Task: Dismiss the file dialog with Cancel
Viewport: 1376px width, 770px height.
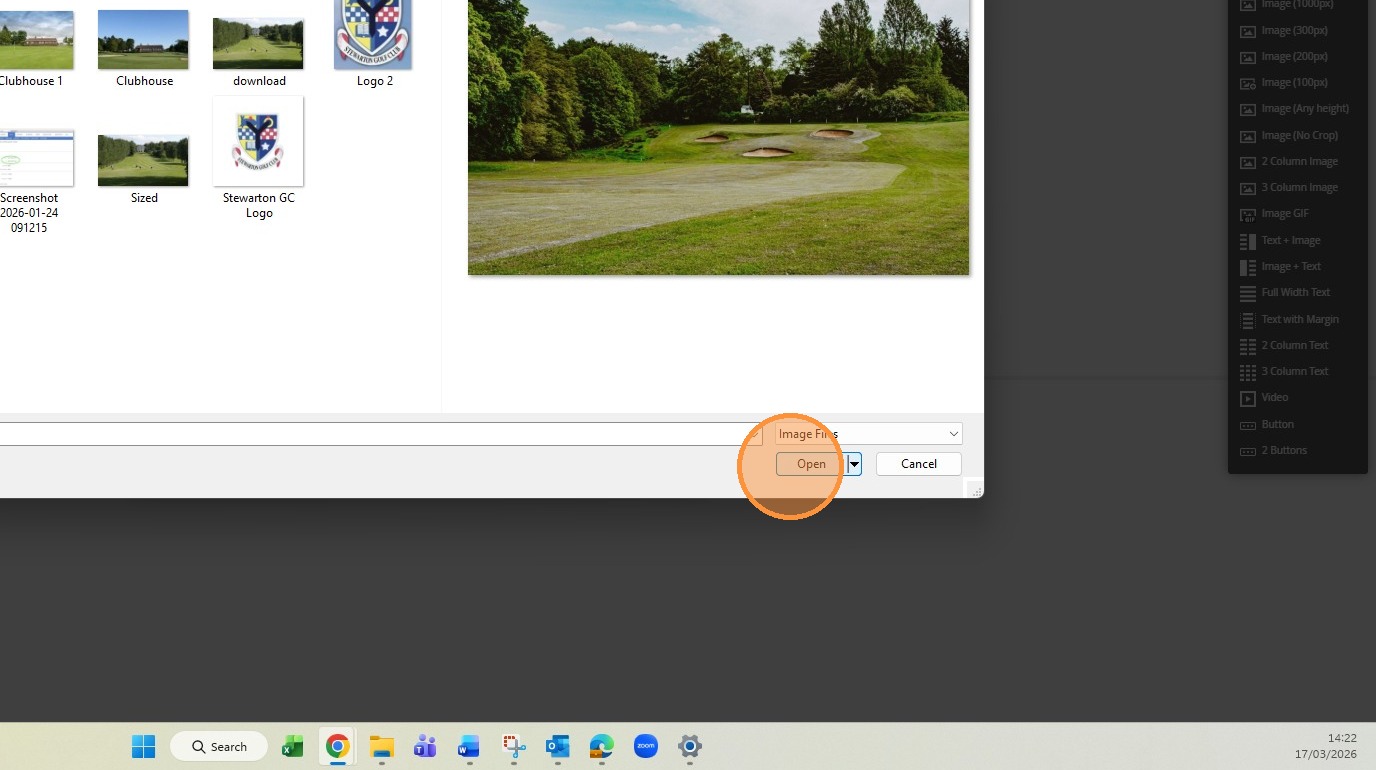Action: click(919, 464)
